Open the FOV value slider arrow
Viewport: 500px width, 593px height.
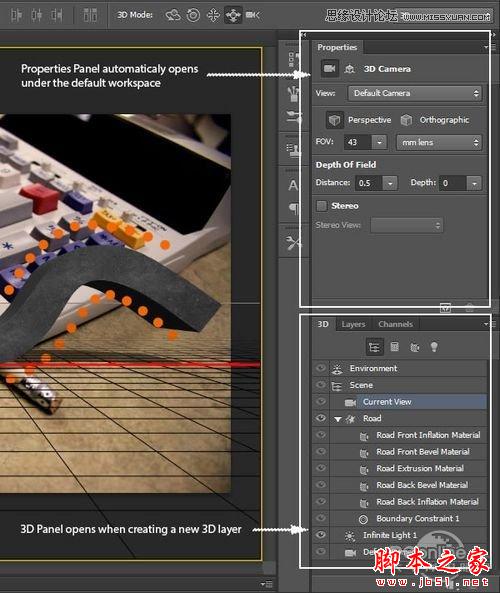(379, 142)
